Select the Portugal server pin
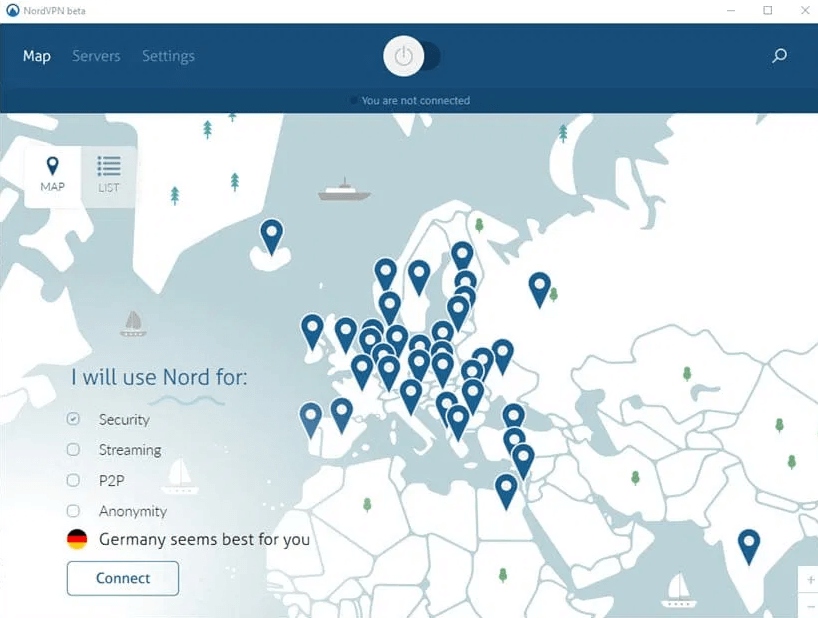 tap(310, 419)
